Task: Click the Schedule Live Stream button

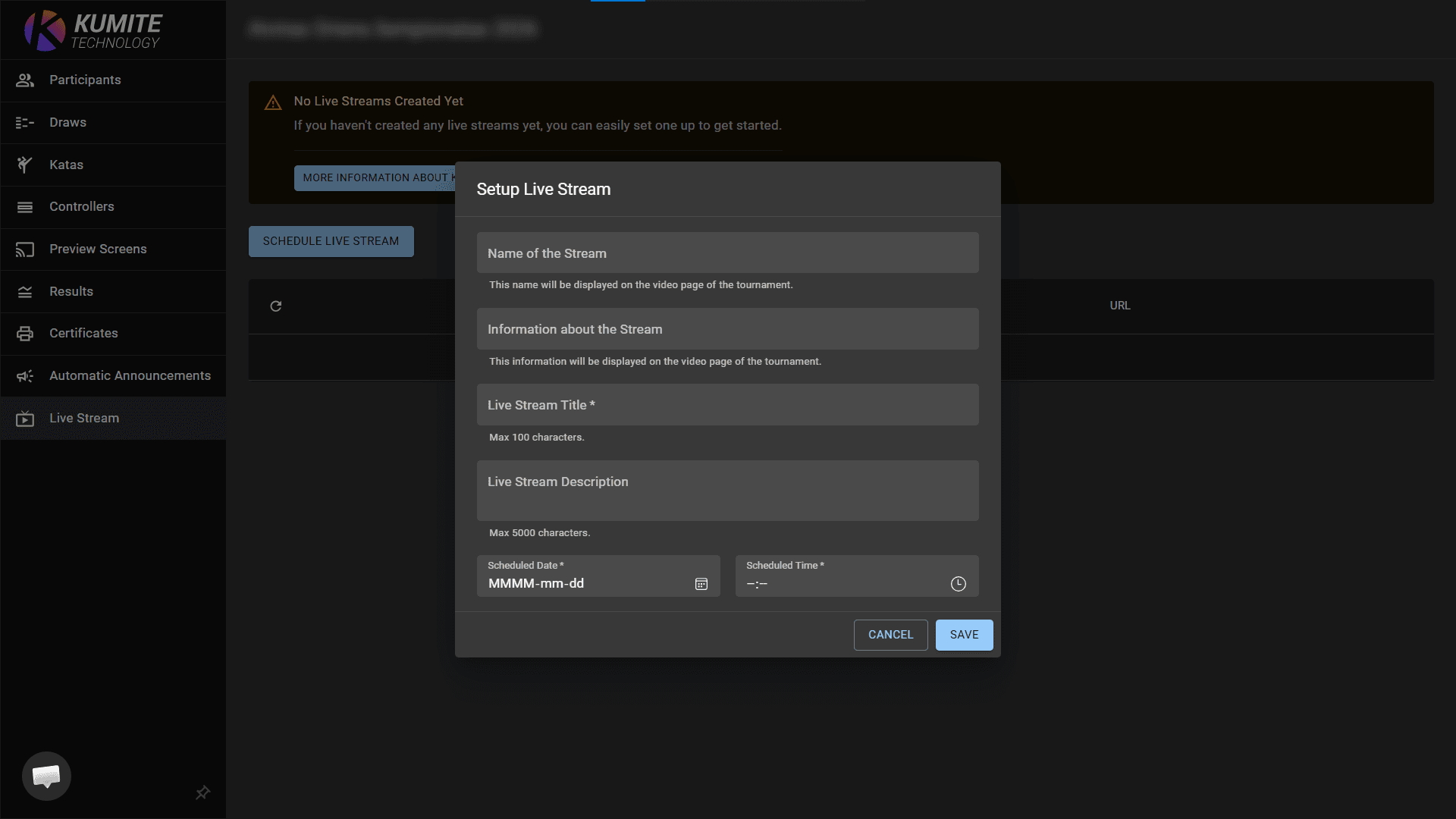Action: click(331, 241)
